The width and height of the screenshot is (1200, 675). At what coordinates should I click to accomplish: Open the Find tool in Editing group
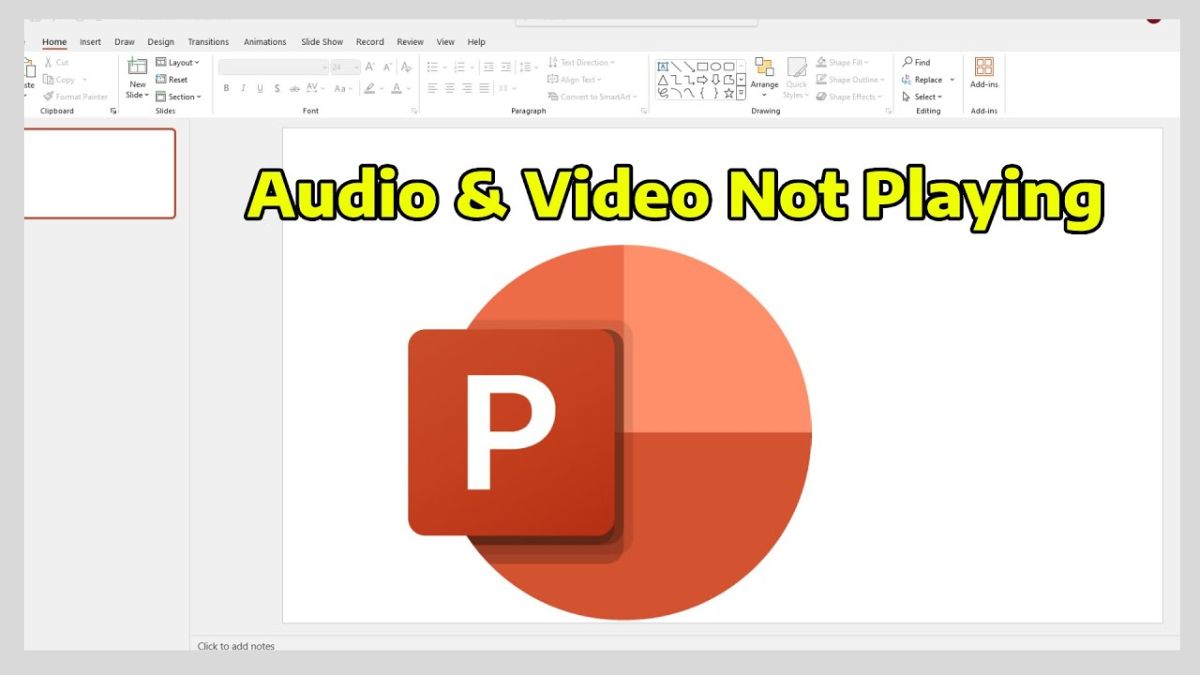917,61
